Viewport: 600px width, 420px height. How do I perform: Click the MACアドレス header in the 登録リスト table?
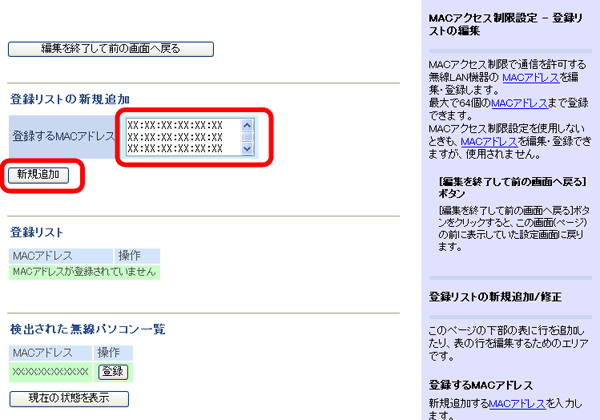61,256
